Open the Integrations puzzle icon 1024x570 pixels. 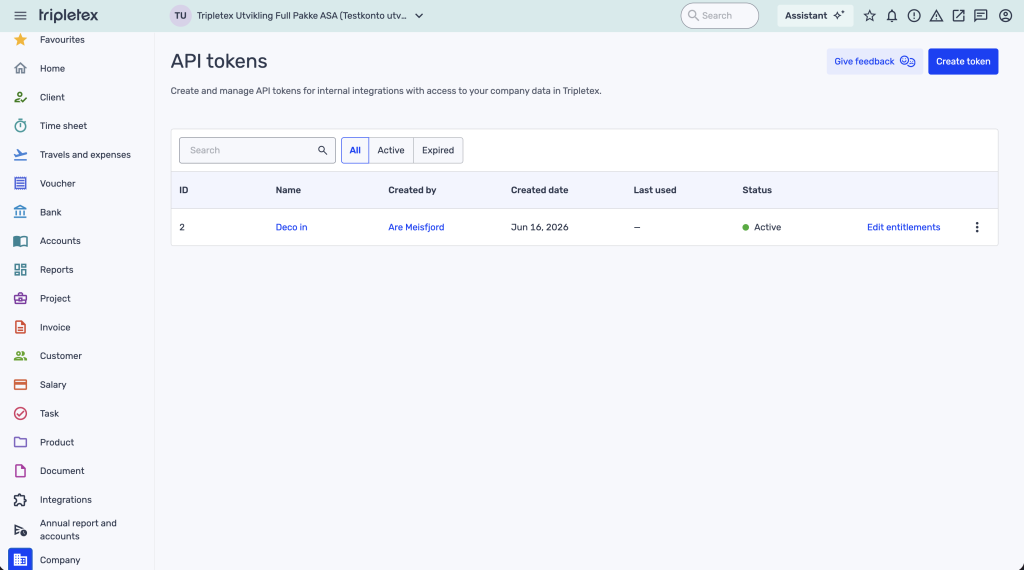click(20, 499)
